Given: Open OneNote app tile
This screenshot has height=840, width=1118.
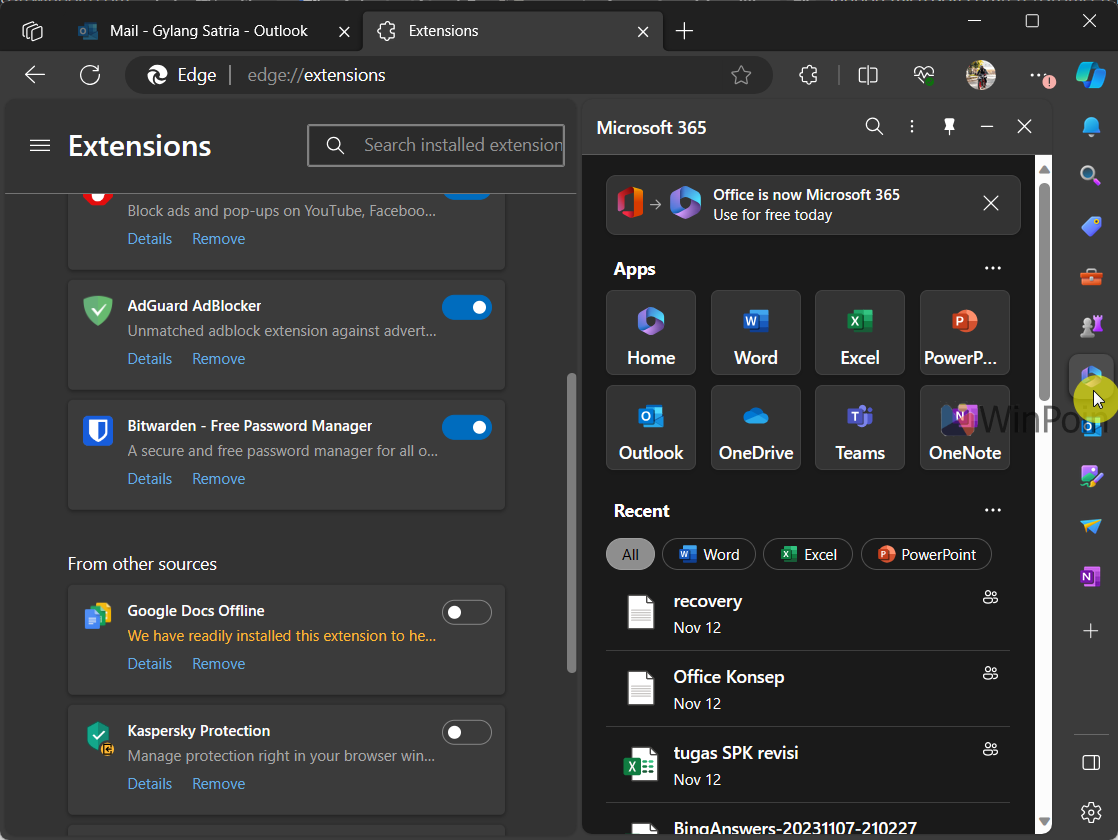Looking at the screenshot, I should (965, 427).
